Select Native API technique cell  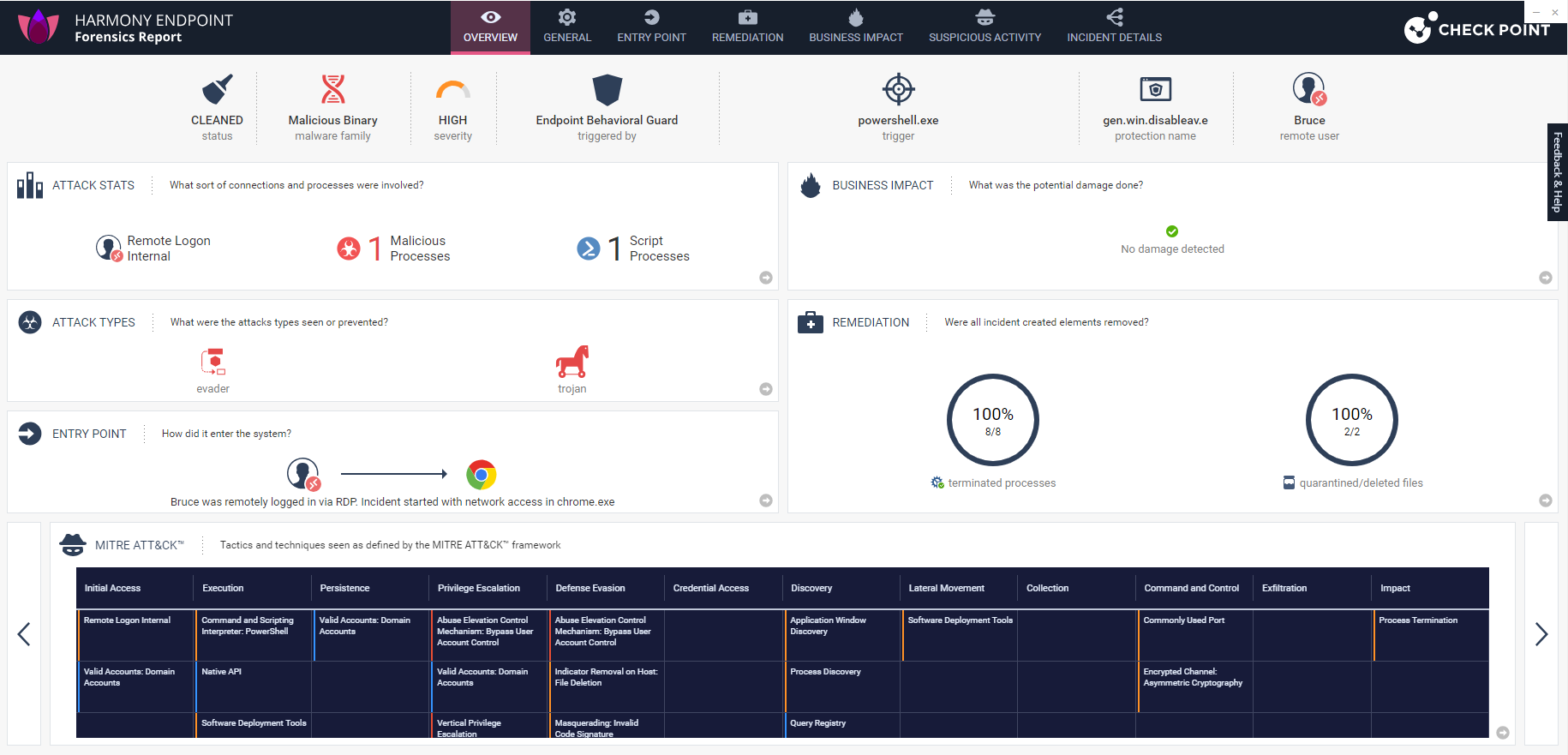click(254, 686)
